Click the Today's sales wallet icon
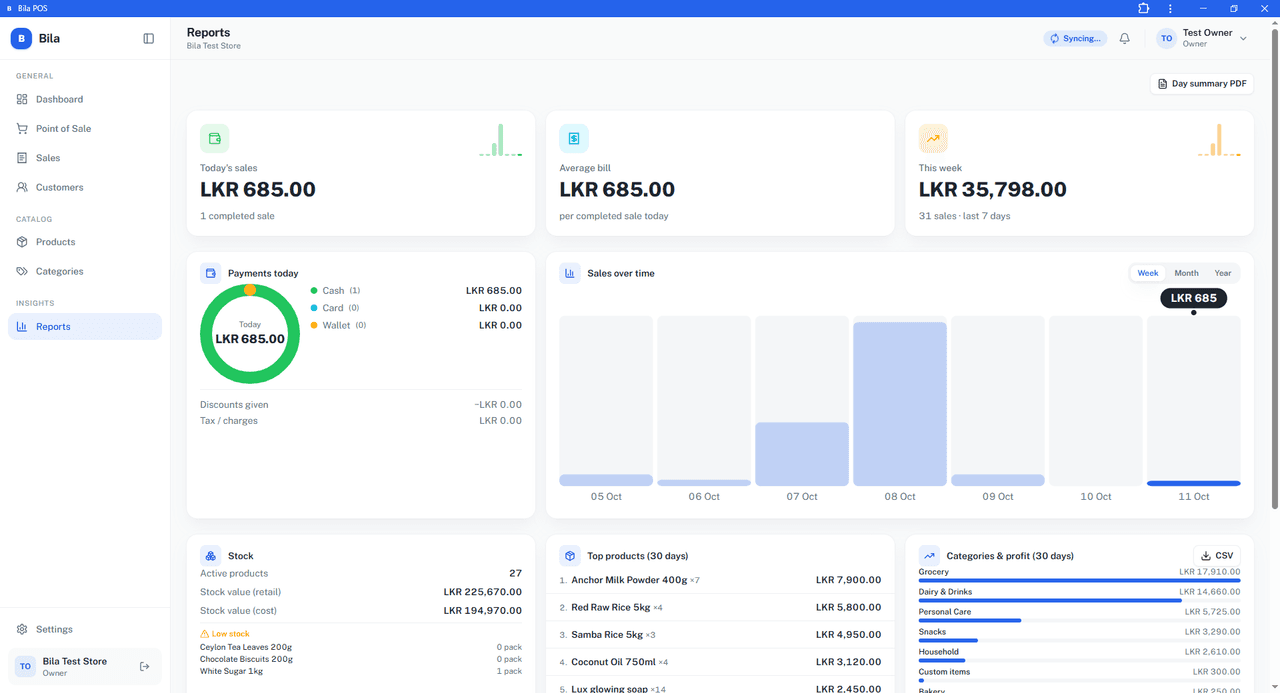This screenshot has width=1280, height=693. (214, 139)
